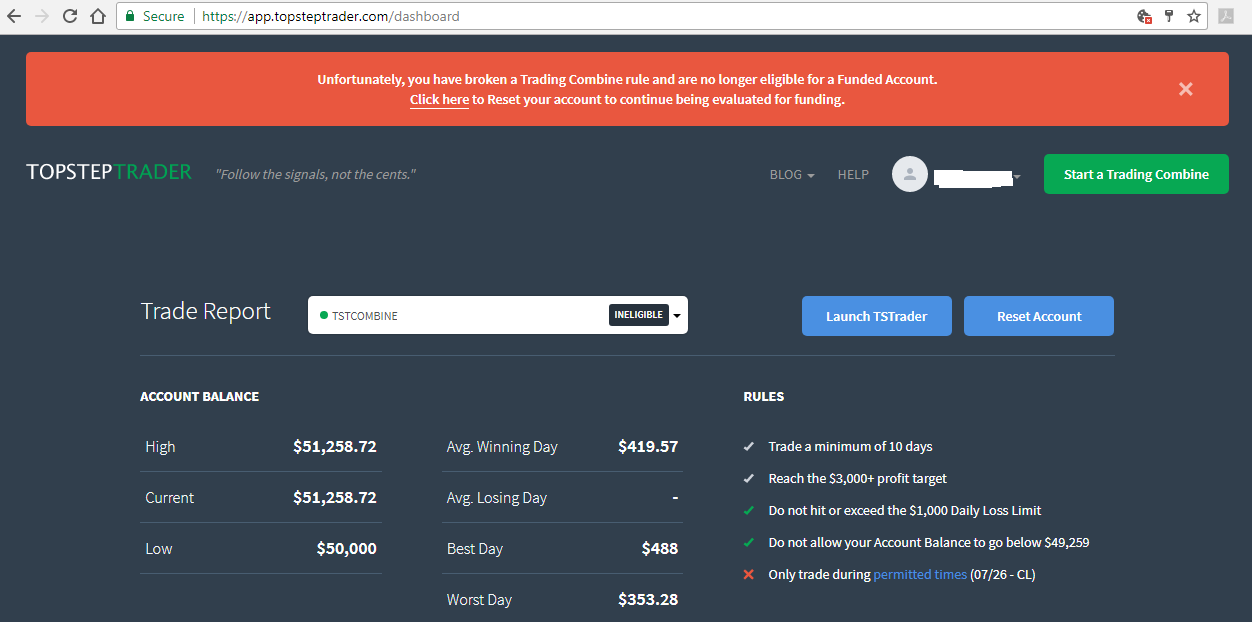The image size is (1252, 622).
Task: Open the user profile avatar
Action: click(x=910, y=174)
